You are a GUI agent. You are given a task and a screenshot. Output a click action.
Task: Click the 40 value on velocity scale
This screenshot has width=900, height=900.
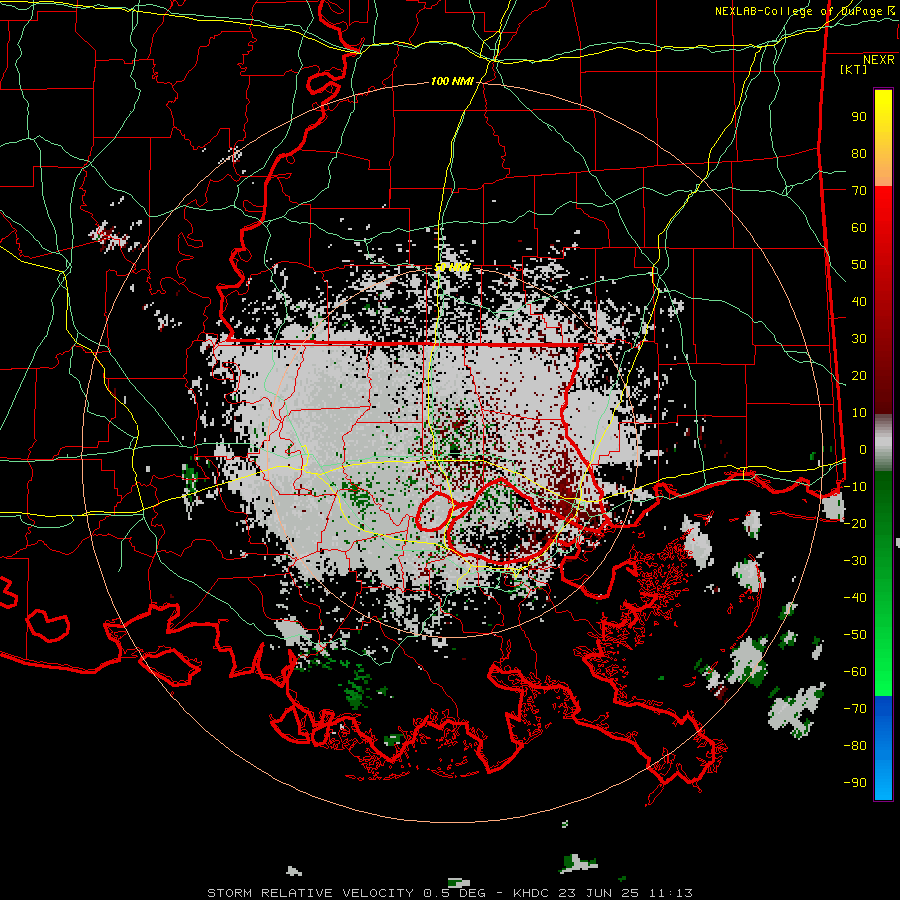[859, 301]
